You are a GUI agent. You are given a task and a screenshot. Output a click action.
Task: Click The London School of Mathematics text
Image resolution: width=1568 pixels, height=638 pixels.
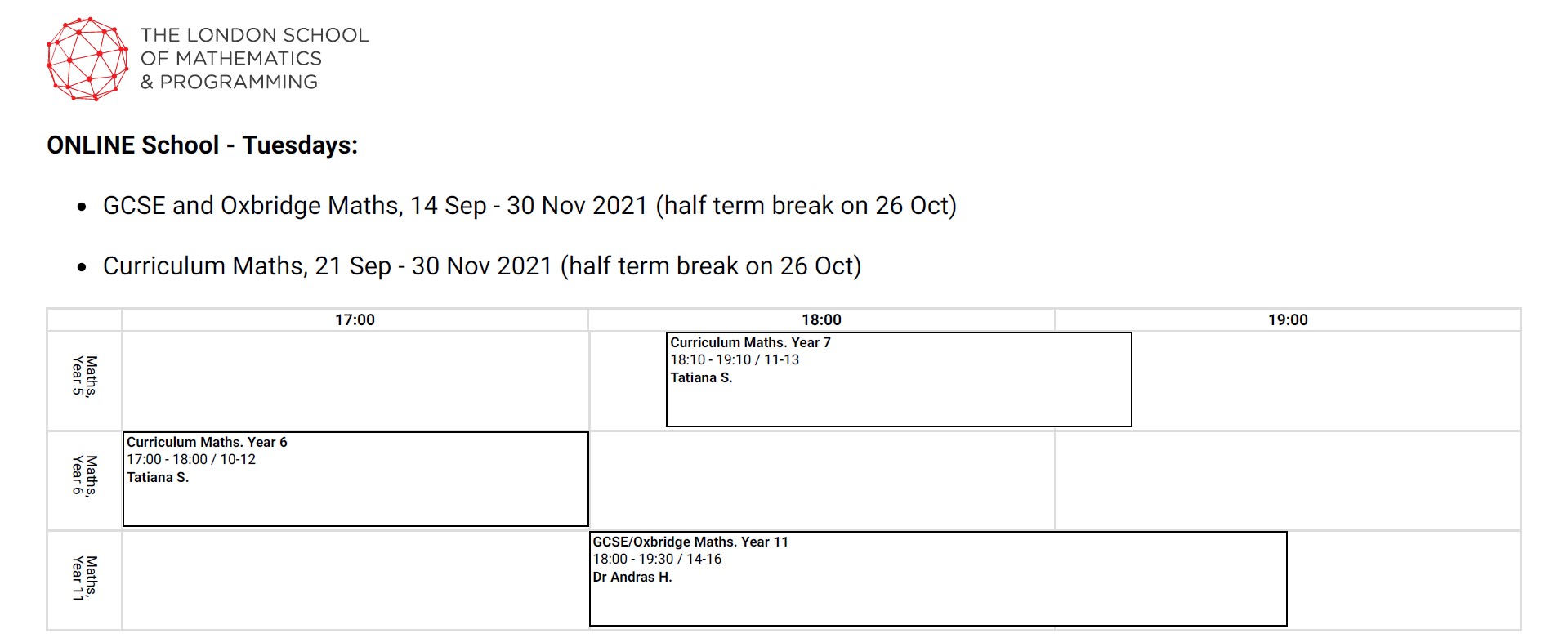pos(255,59)
